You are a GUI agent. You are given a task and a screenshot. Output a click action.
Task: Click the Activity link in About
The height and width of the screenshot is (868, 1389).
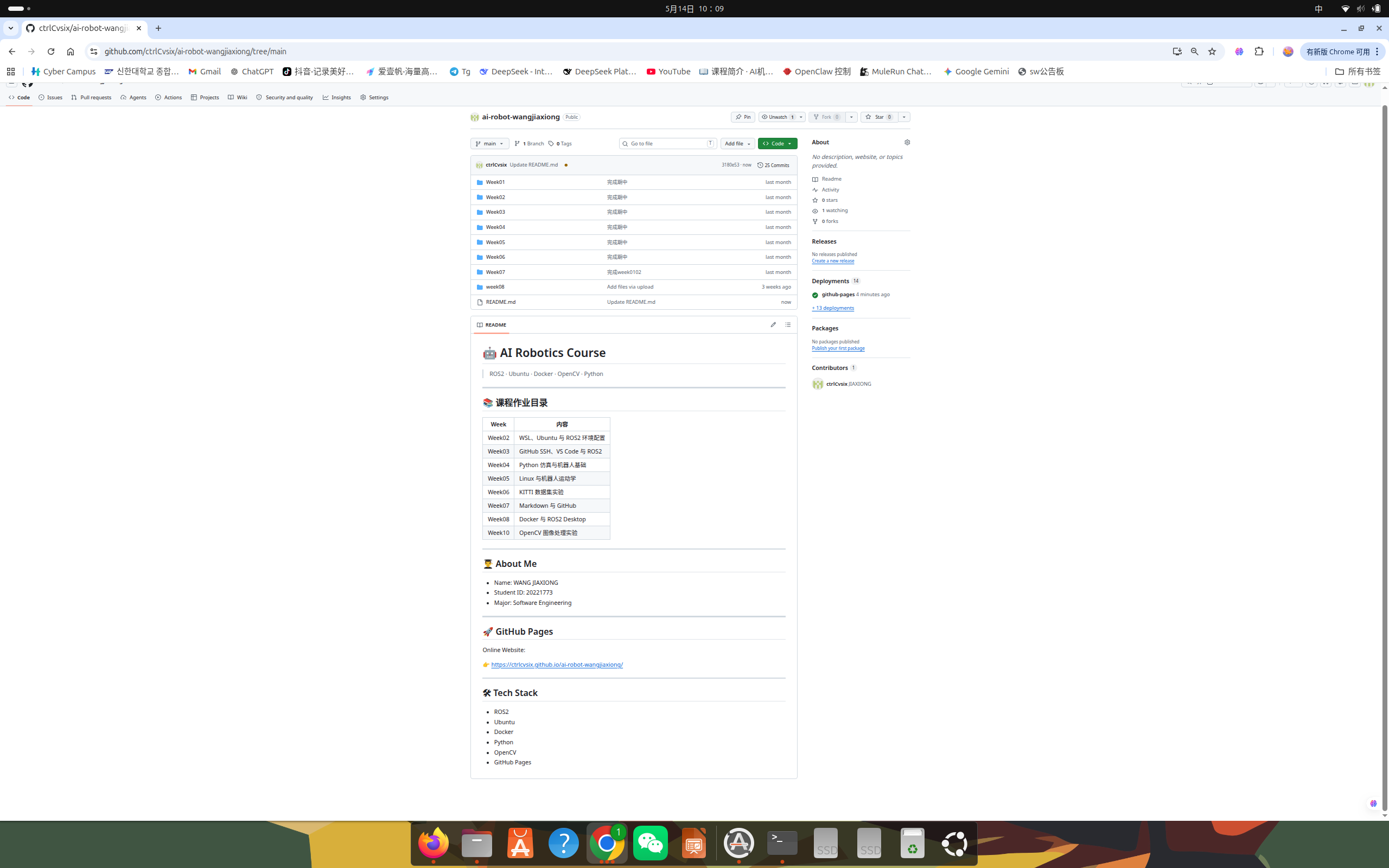click(x=830, y=190)
